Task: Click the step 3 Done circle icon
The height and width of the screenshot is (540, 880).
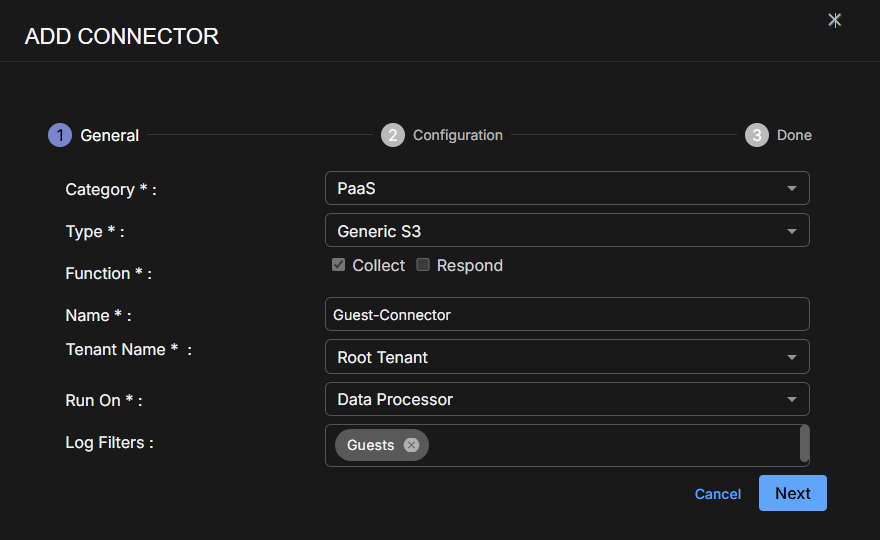Action: point(757,135)
